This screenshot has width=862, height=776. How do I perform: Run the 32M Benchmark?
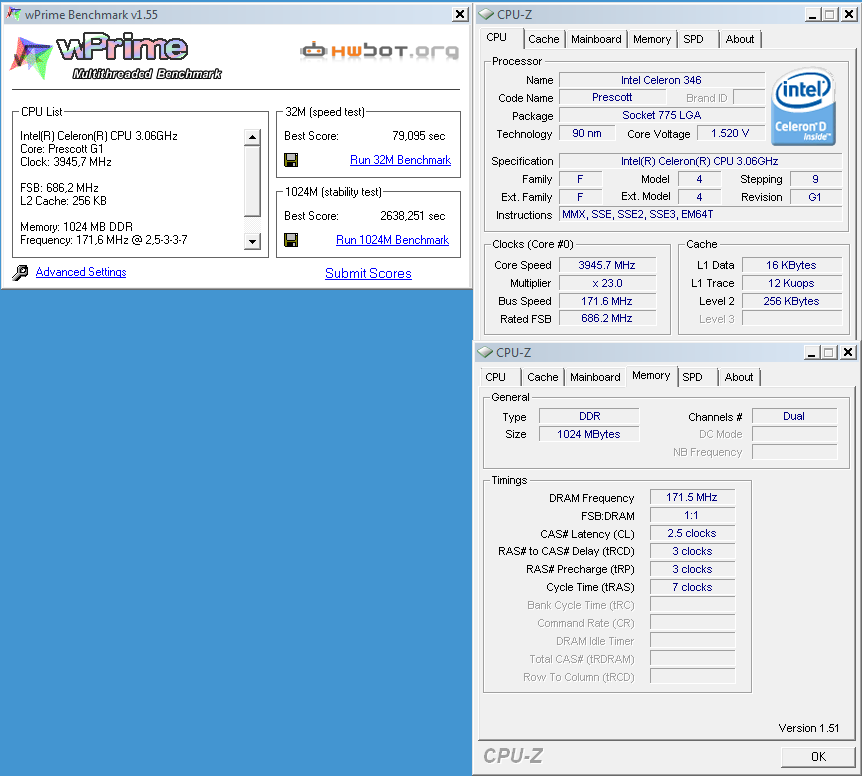coord(400,160)
